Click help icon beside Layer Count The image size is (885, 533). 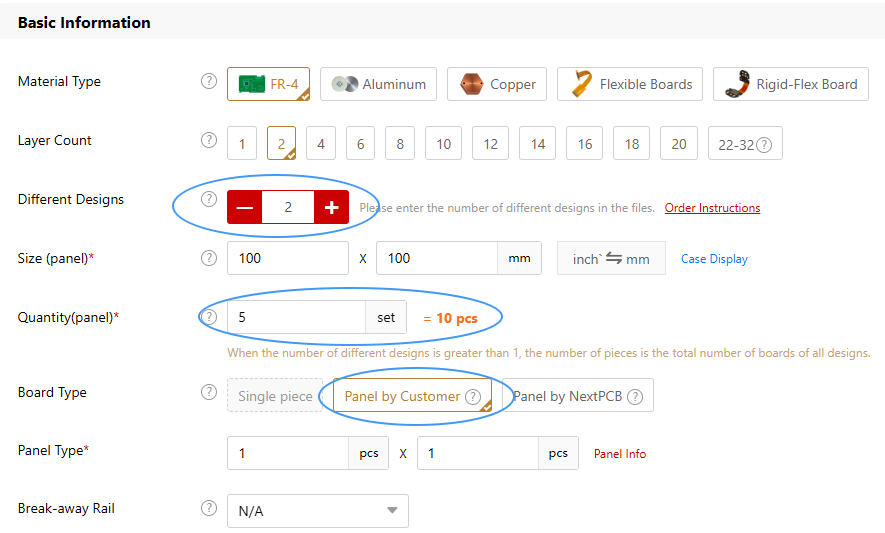coord(209,141)
